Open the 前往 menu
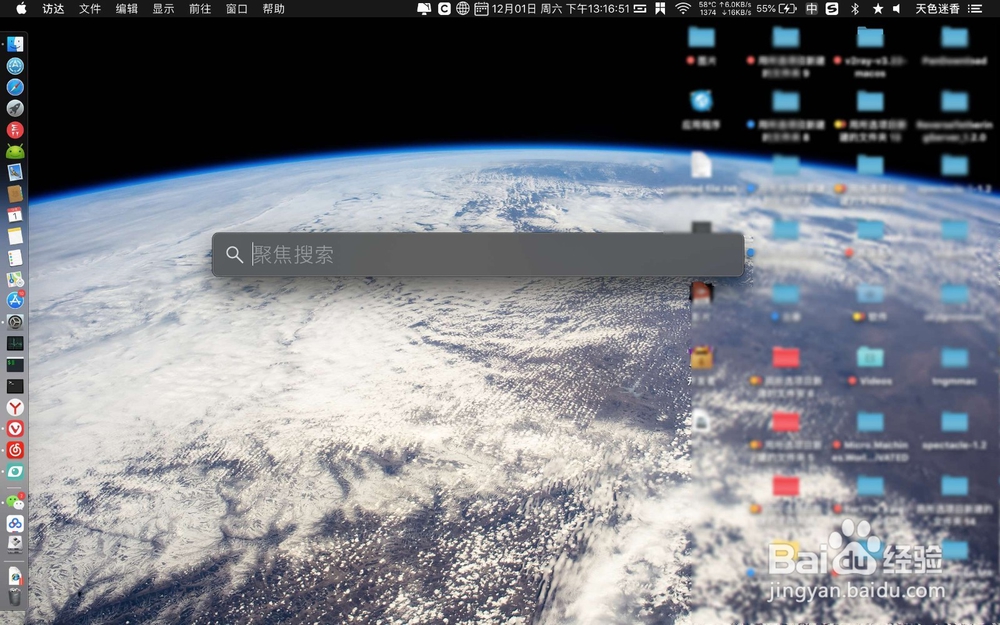 200,8
